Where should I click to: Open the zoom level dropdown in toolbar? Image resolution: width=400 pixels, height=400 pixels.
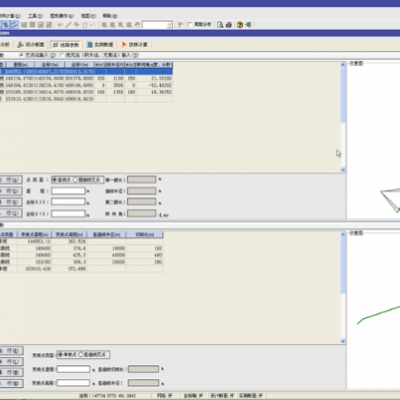[x=170, y=25]
